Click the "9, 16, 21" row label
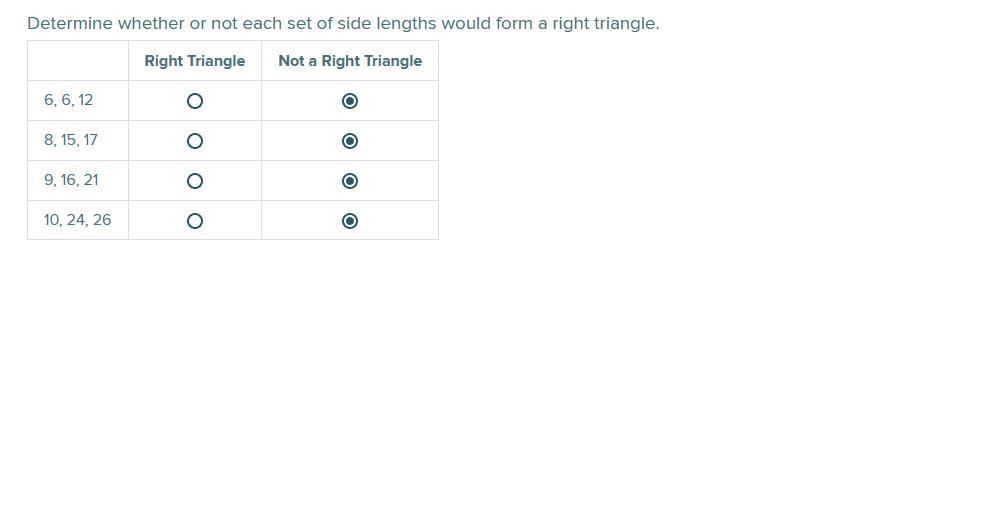987x509 pixels. point(71,180)
